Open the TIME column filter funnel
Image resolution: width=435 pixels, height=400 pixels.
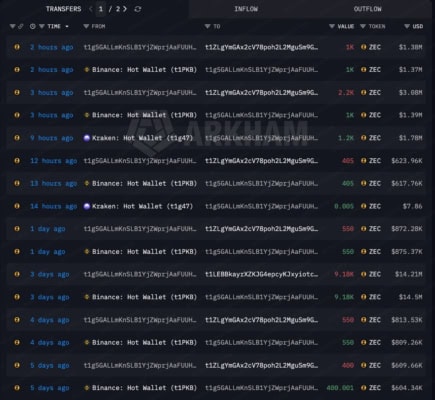tap(42, 26)
